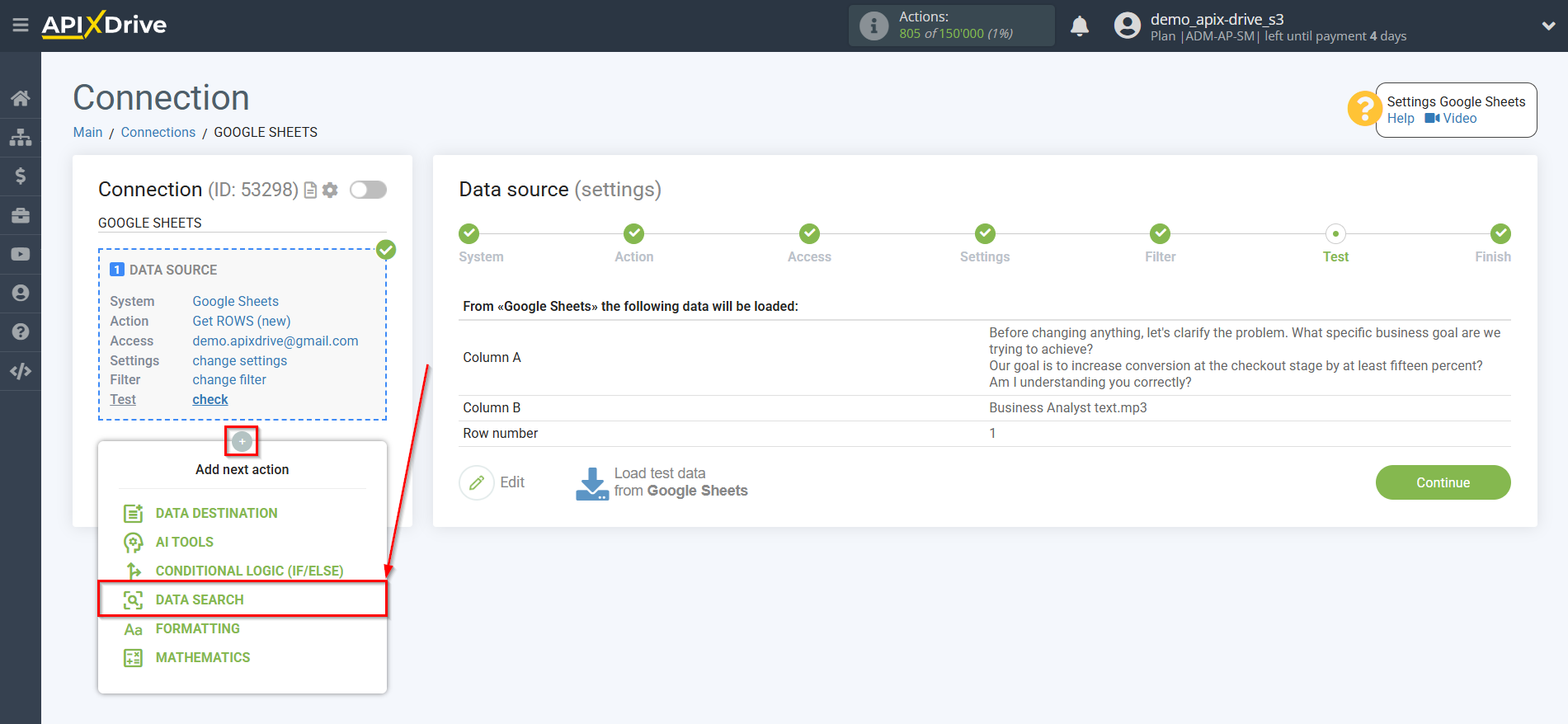Click the user profile avatar
The width and height of the screenshot is (1568, 724).
click(1127, 26)
